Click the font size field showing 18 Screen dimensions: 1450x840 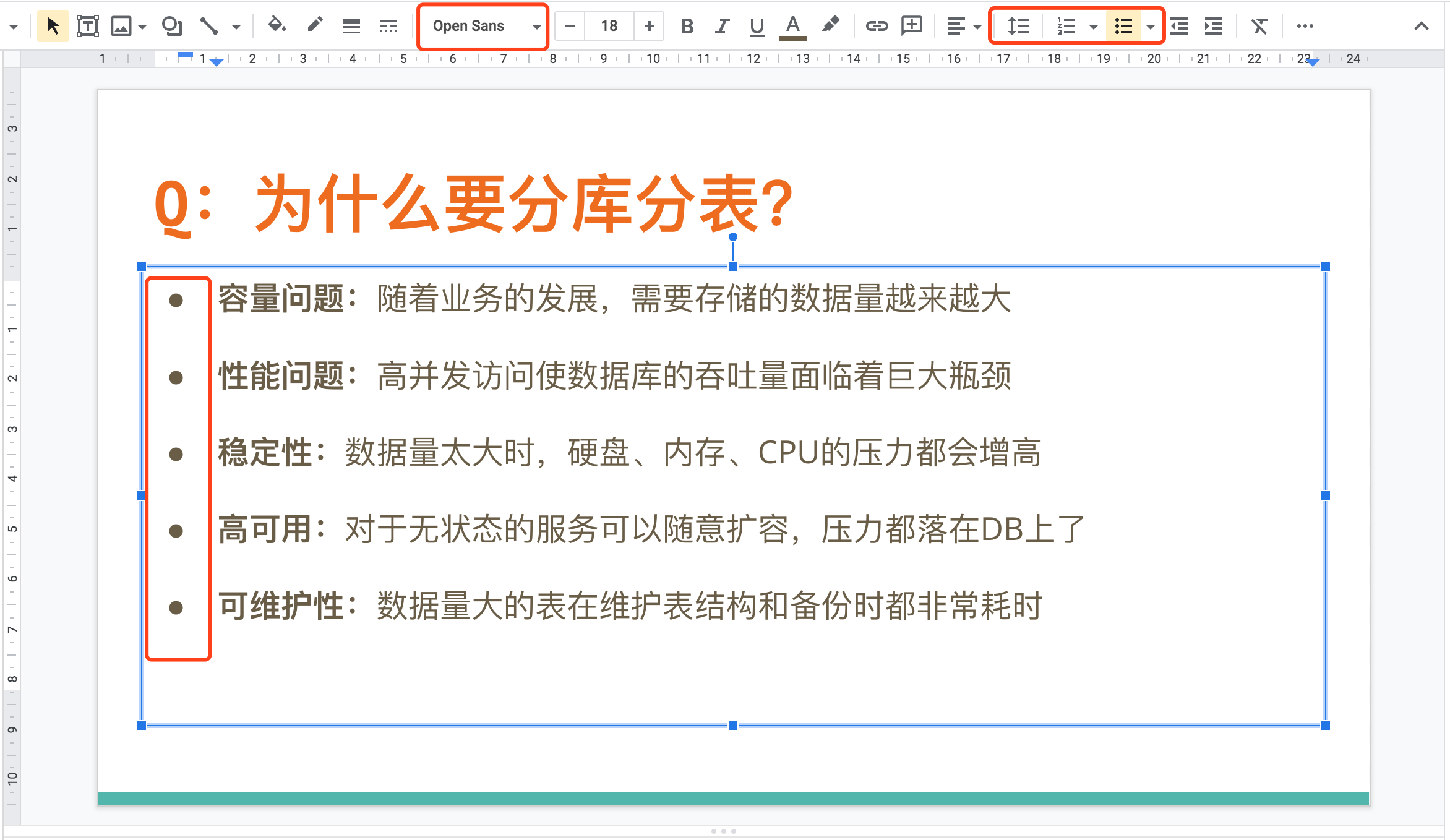609,26
